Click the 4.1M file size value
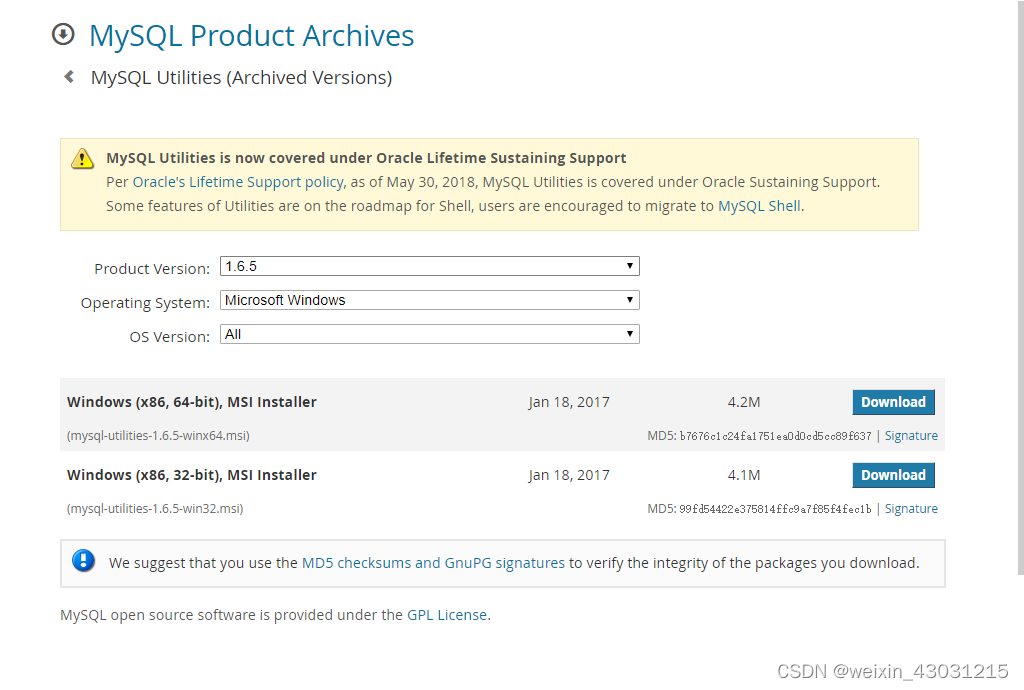The height and width of the screenshot is (690, 1024). pos(744,475)
